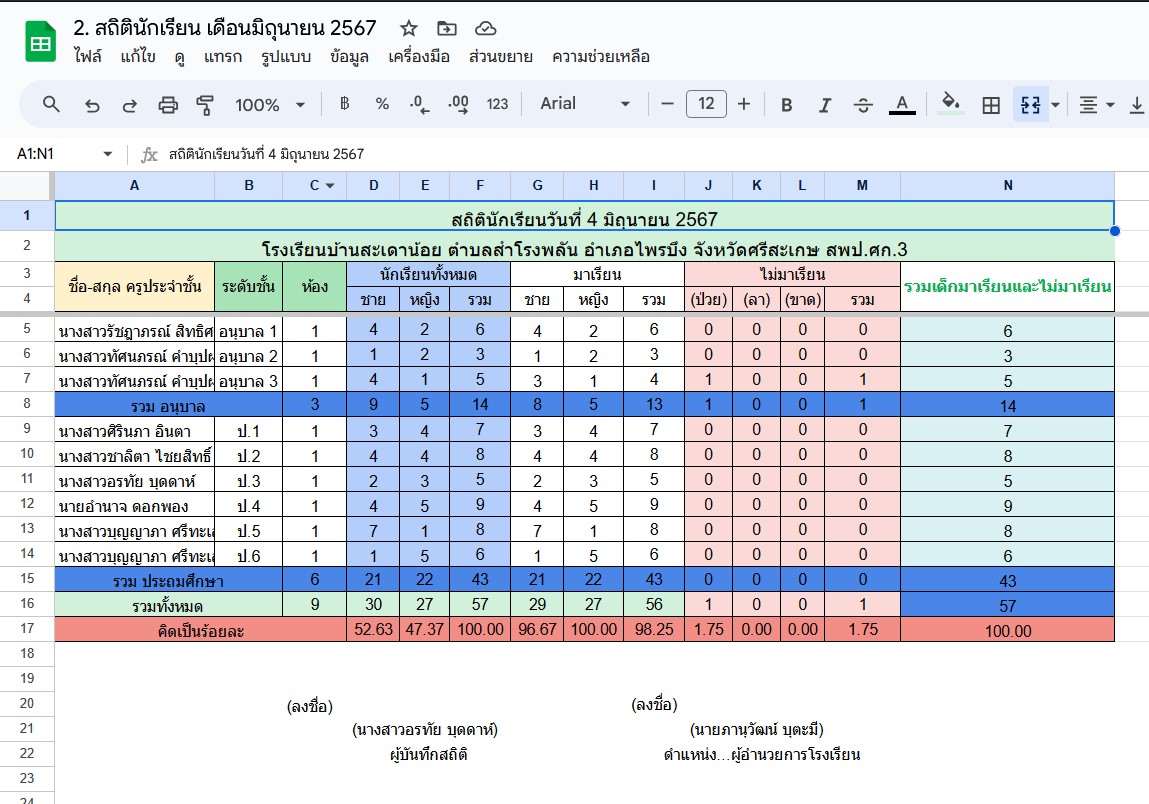The width and height of the screenshot is (1149, 804).
Task: Format as percent
Action: [x=382, y=104]
